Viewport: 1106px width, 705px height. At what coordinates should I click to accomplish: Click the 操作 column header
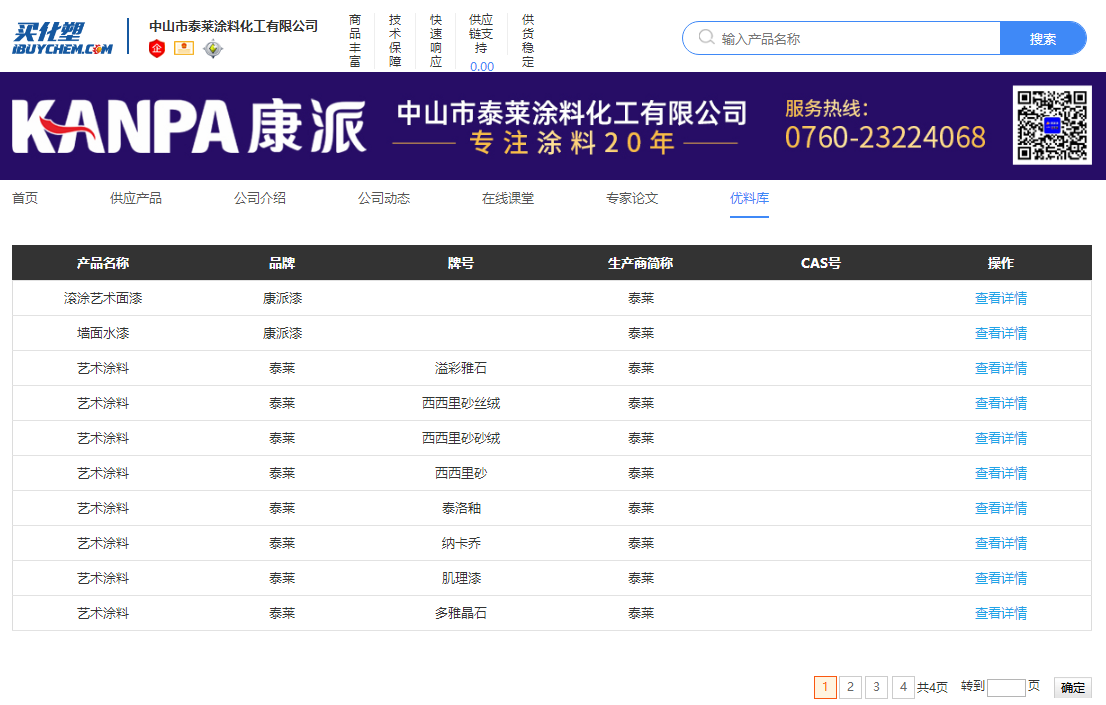[x=1000, y=263]
